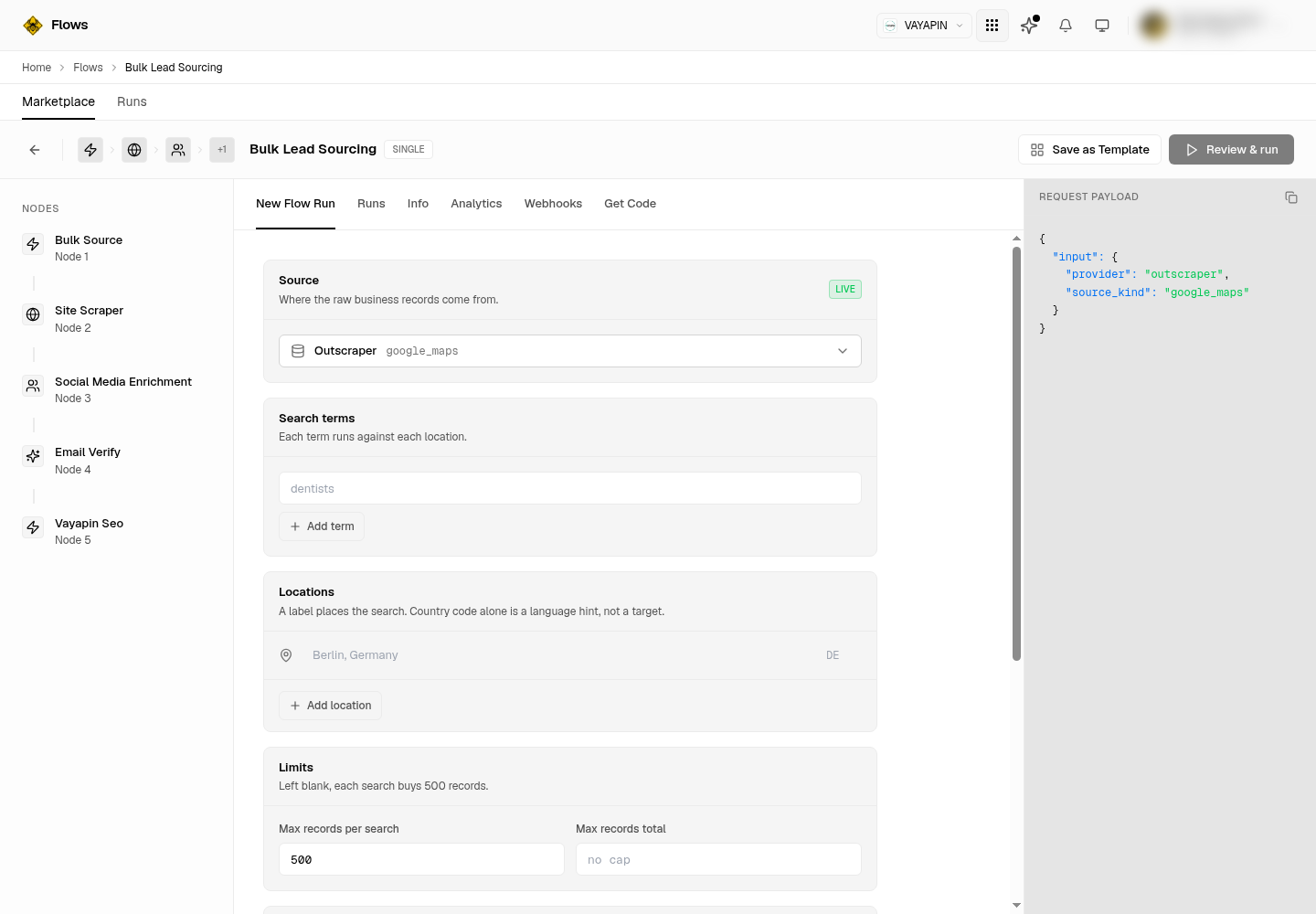Click Add location button
This screenshot has width=1316, height=914.
[330, 706]
